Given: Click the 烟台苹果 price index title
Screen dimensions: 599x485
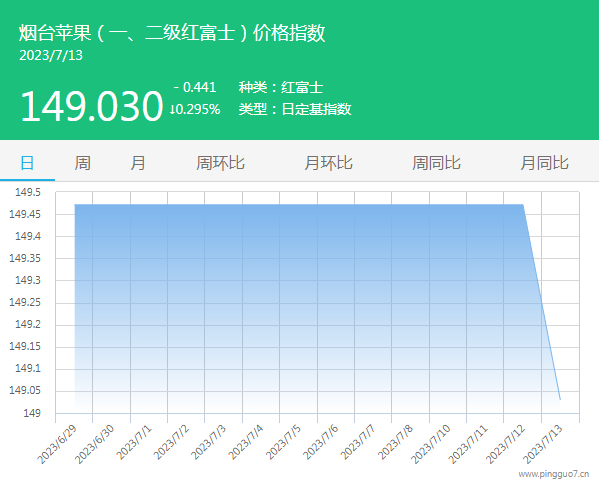Looking at the screenshot, I should click(172, 32).
